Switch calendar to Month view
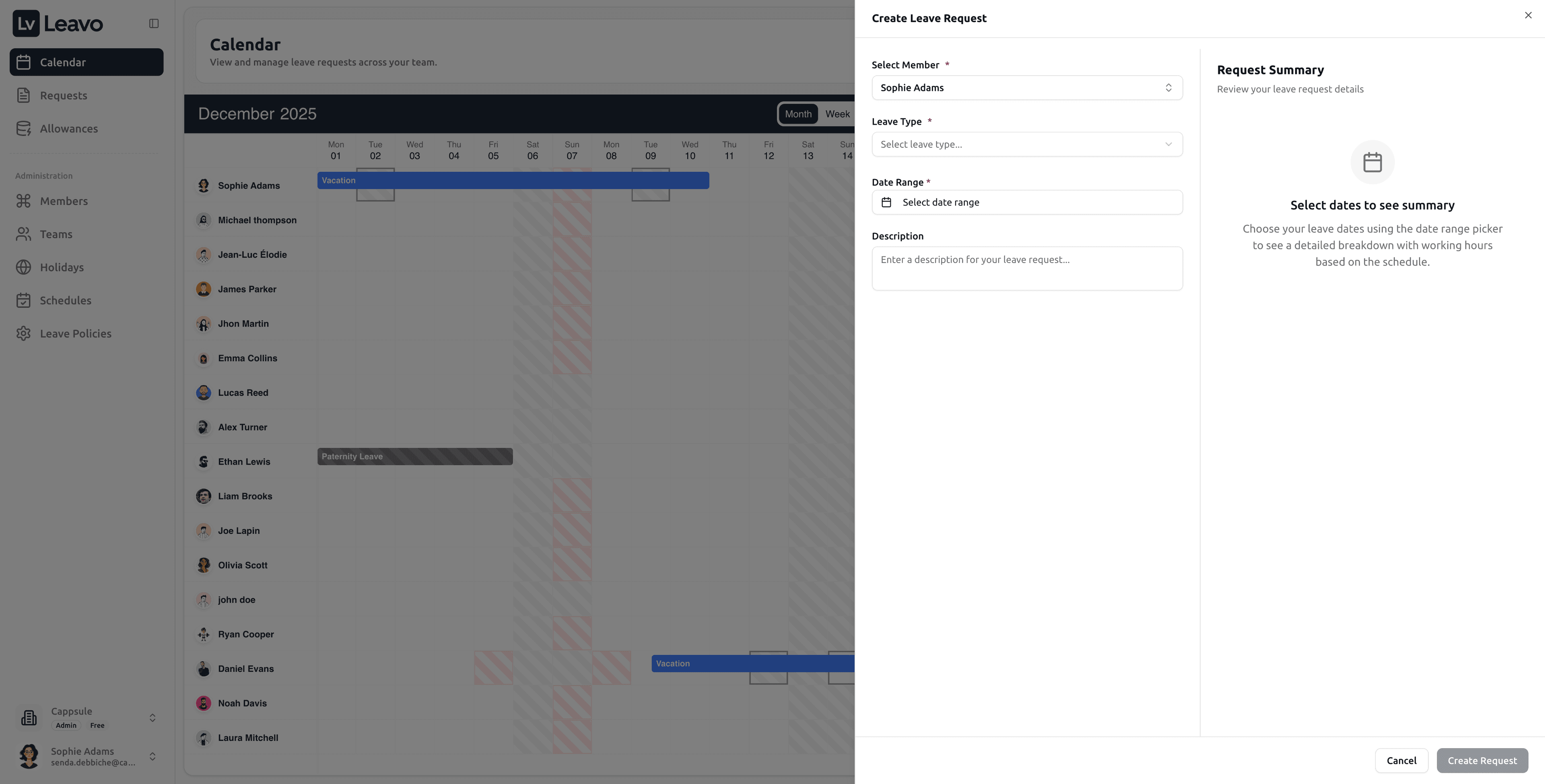 [798, 114]
